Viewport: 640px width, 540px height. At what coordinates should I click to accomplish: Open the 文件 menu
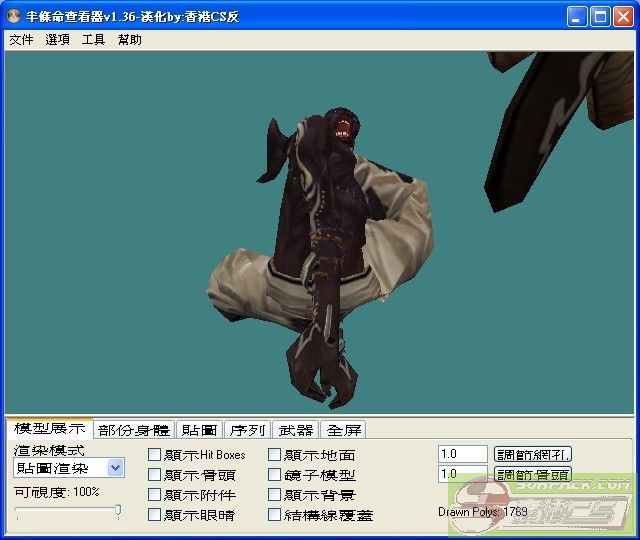(21, 40)
